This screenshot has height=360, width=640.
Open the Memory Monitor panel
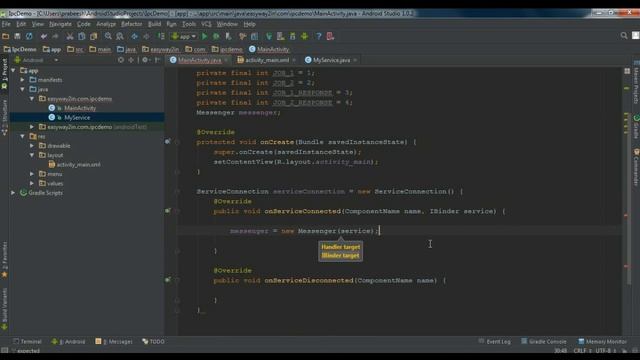point(602,342)
